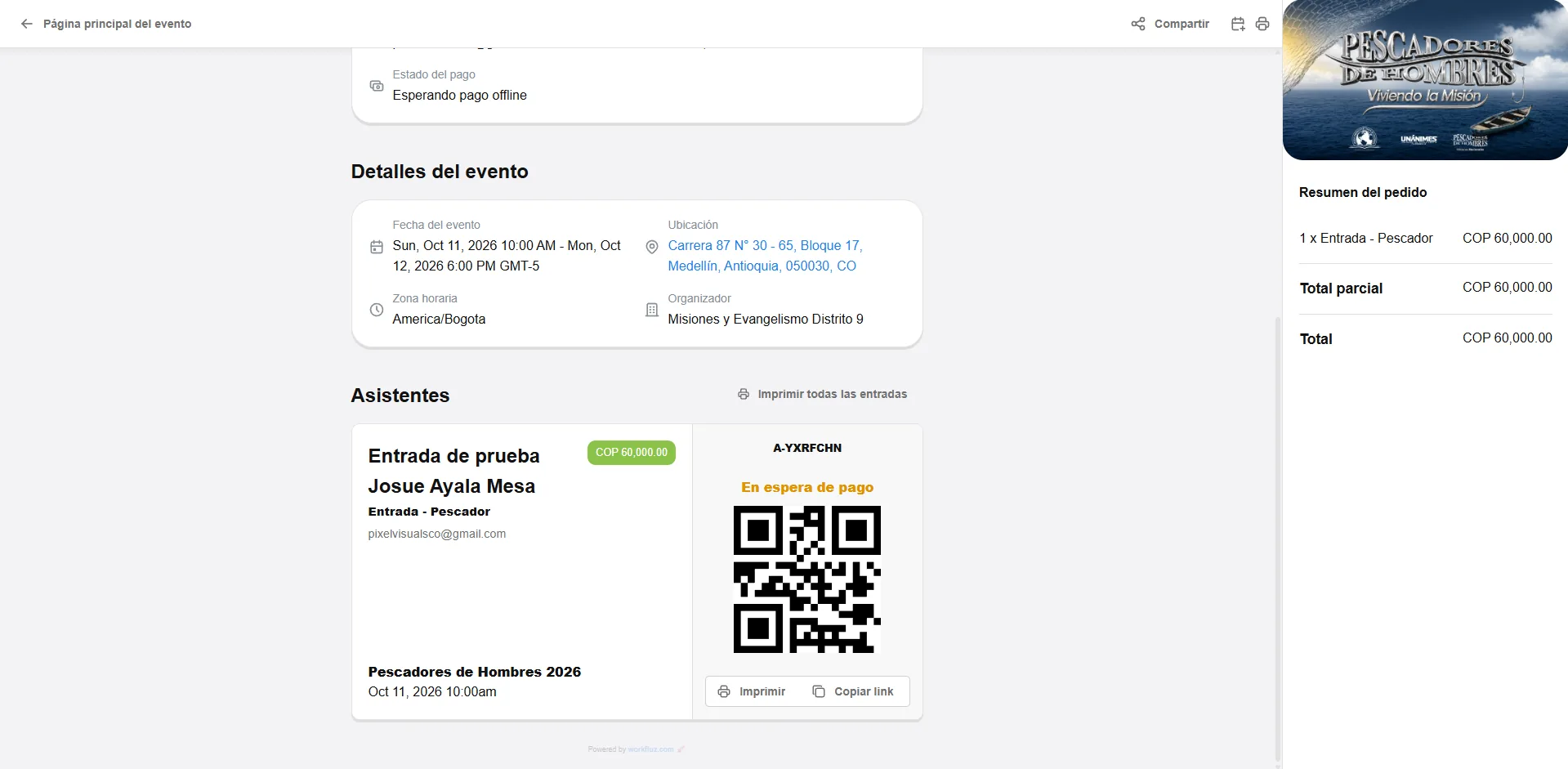Click Entrada - Pescador ticket type text
The image size is (1568, 769).
[x=429, y=512]
